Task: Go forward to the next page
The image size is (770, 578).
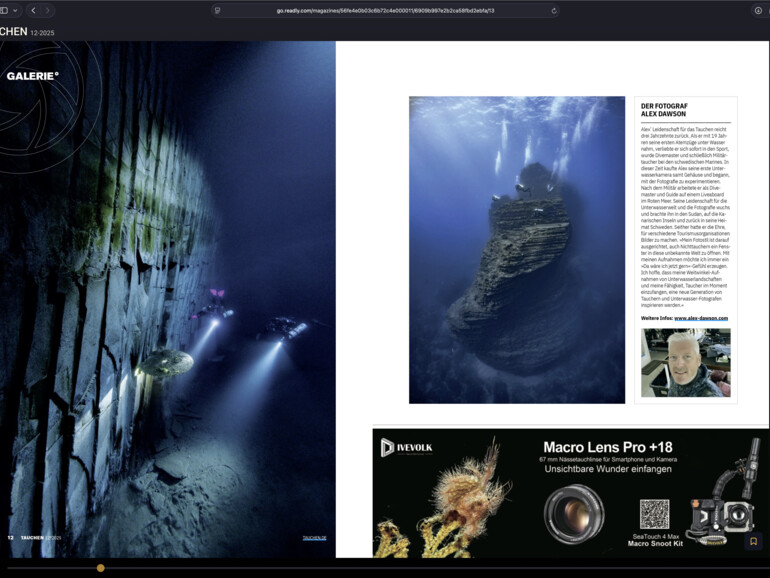Action: coord(47,10)
